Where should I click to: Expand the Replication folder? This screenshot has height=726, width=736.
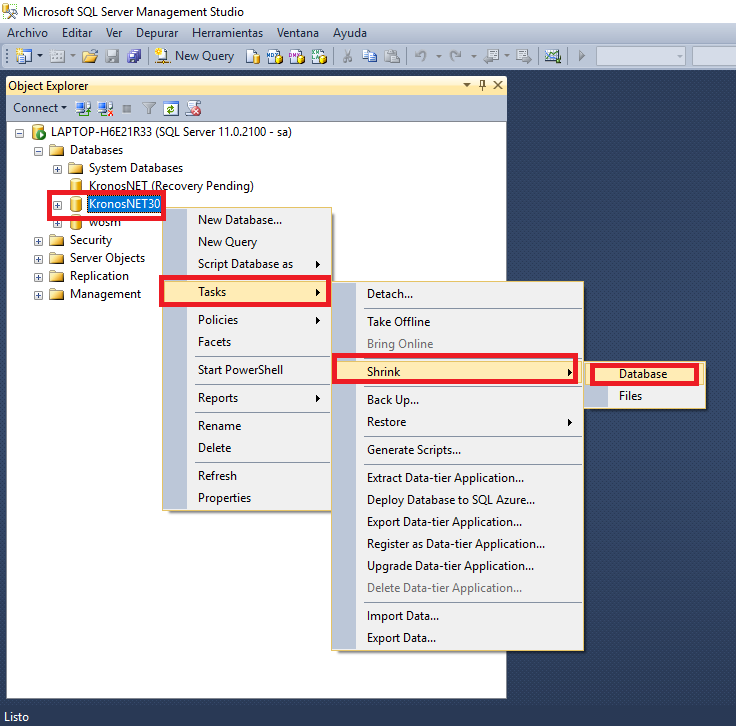(38, 277)
